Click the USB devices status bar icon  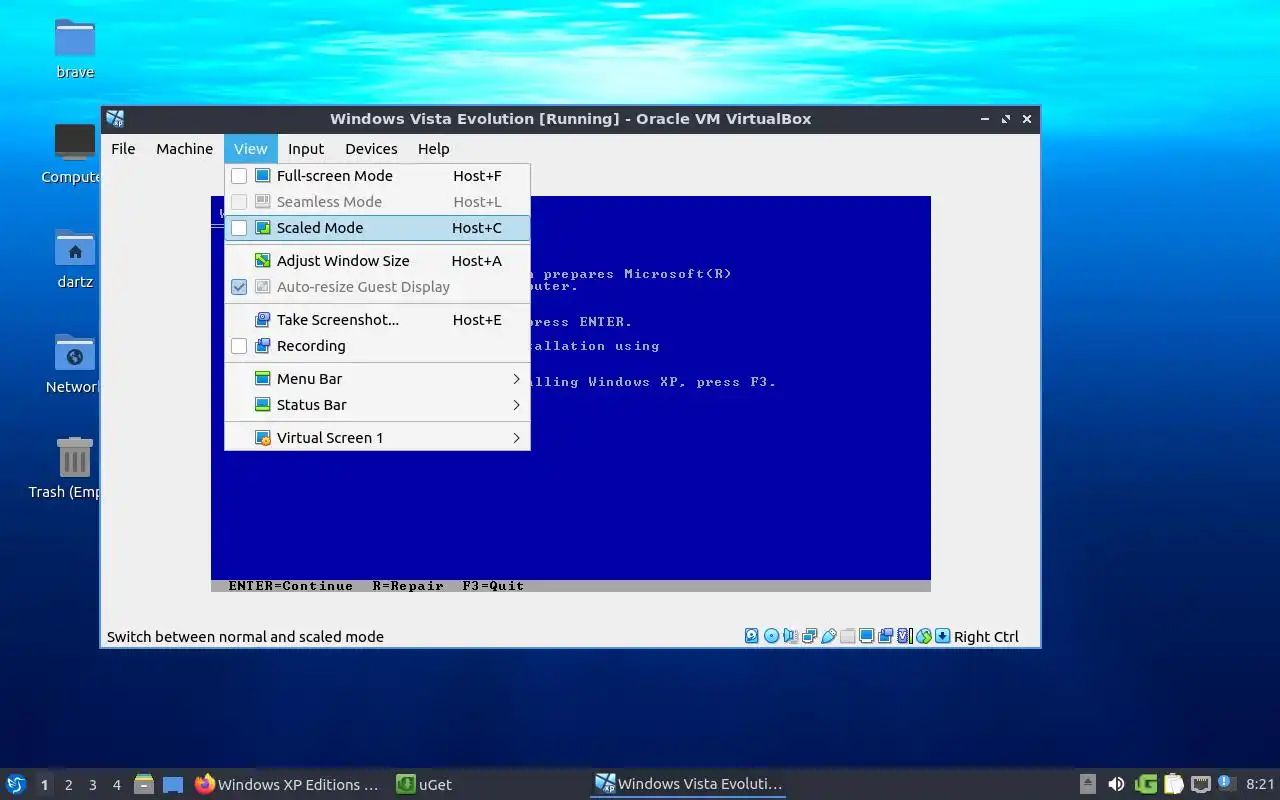(x=828, y=636)
